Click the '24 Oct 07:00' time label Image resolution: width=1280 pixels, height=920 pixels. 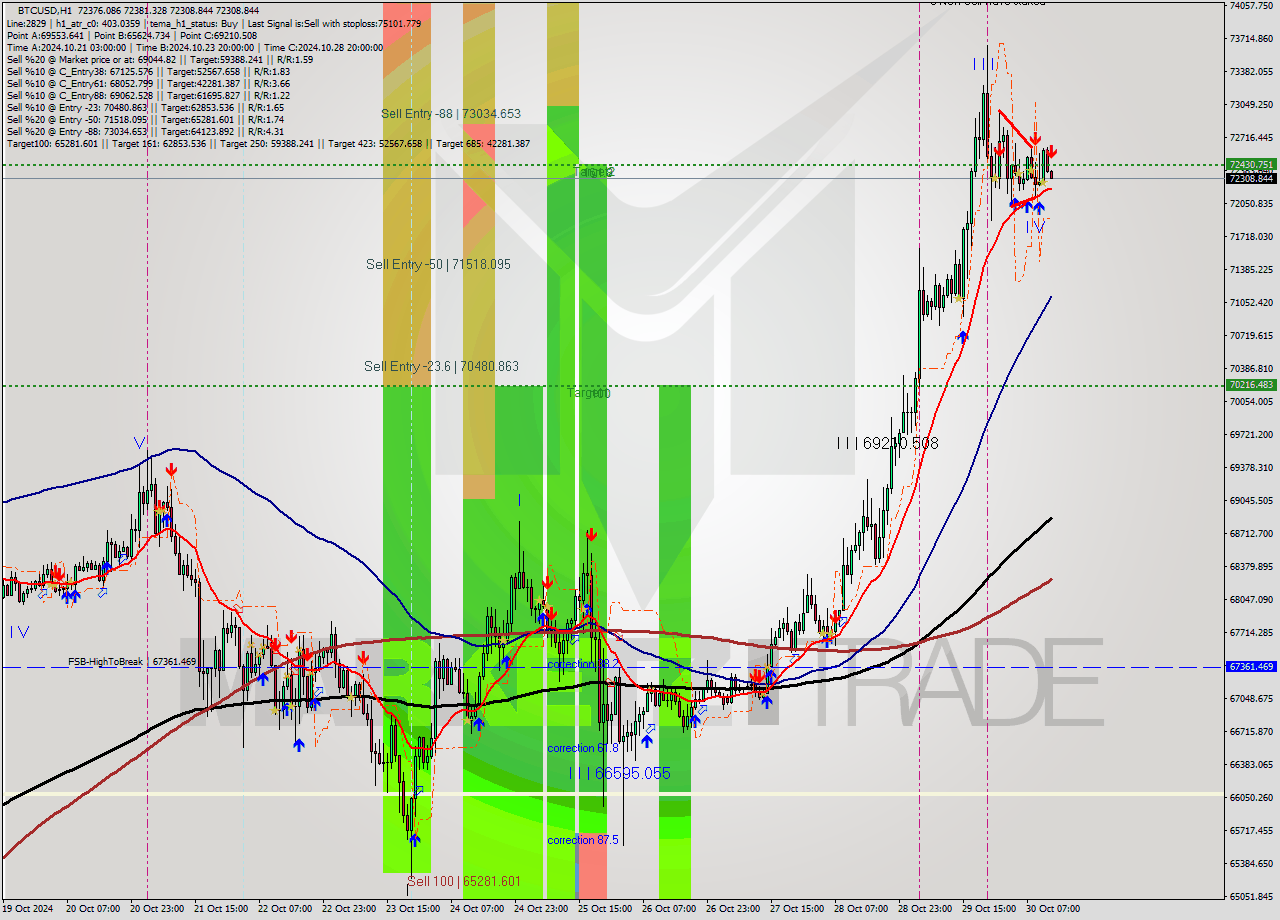[476, 909]
